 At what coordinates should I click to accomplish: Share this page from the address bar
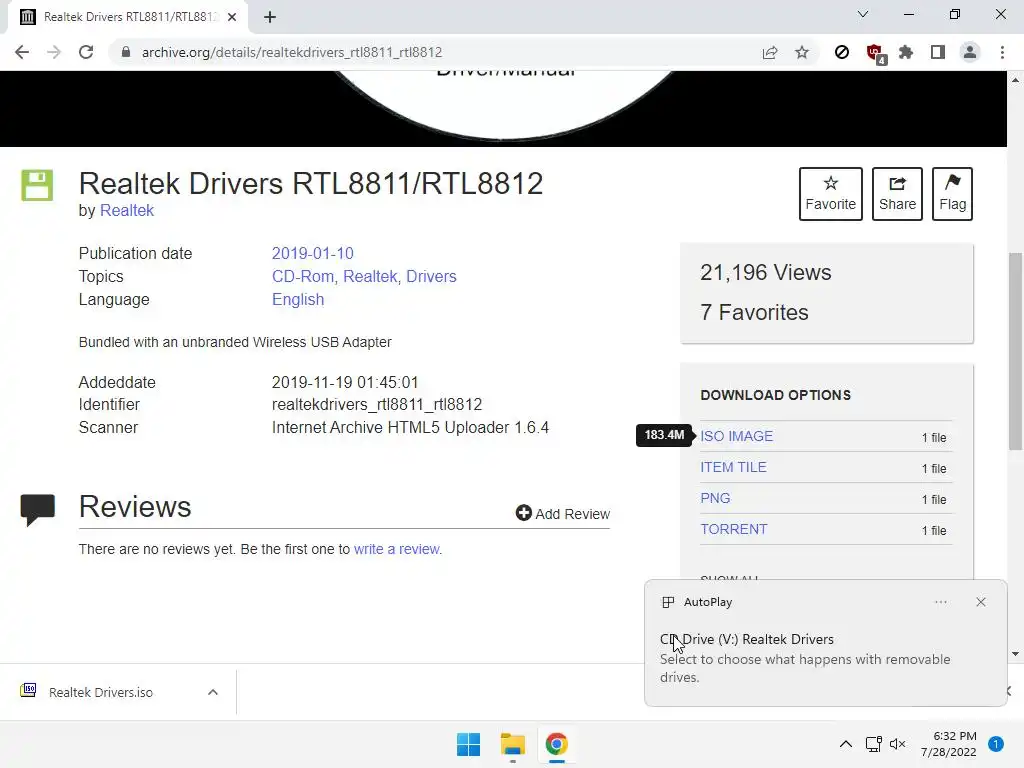770,52
